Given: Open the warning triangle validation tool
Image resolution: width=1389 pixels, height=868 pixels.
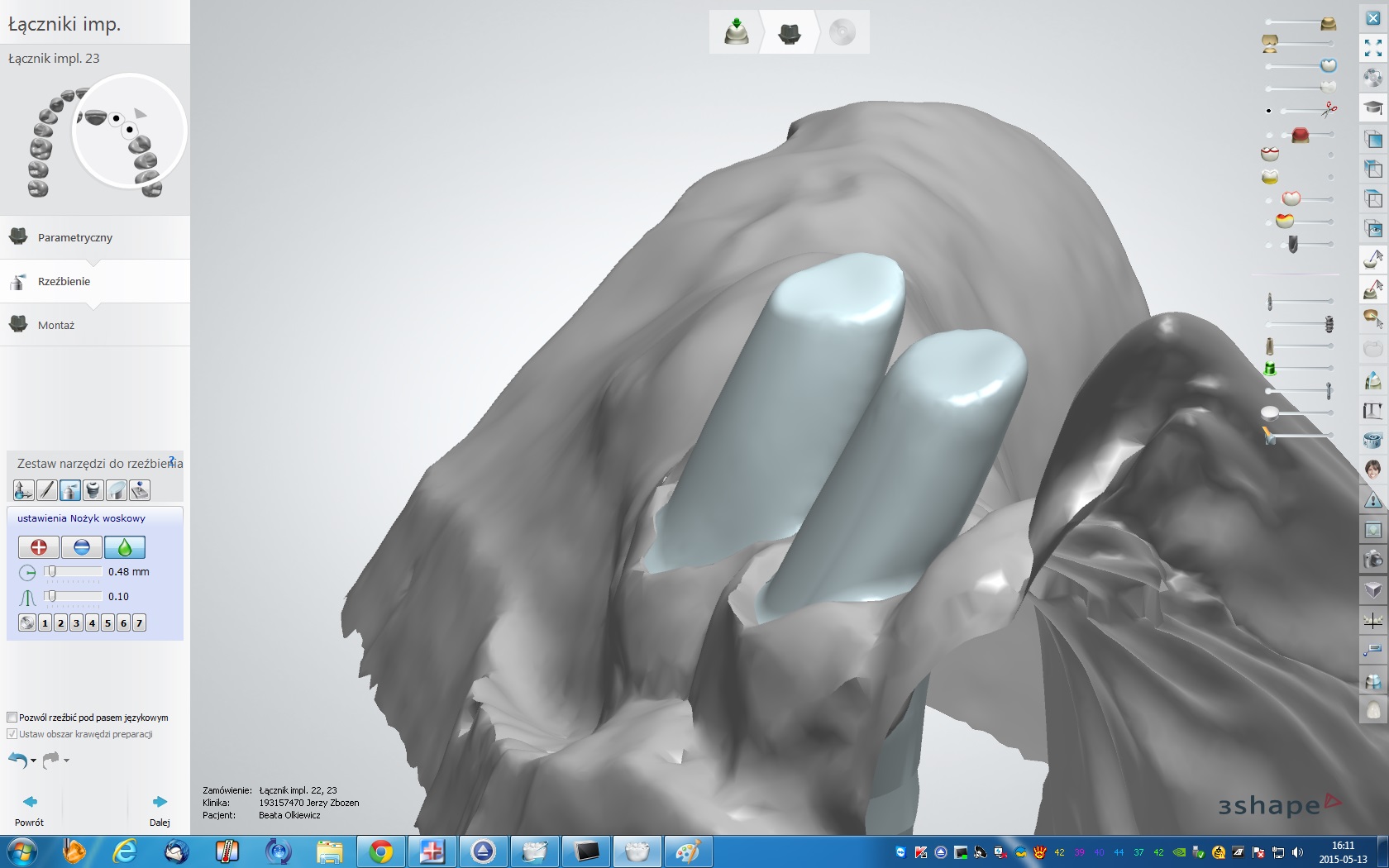Looking at the screenshot, I should [x=1372, y=498].
